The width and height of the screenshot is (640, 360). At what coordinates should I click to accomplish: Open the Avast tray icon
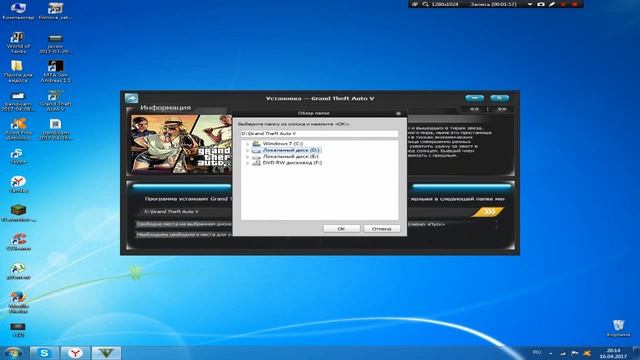pyautogui.click(x=587, y=353)
